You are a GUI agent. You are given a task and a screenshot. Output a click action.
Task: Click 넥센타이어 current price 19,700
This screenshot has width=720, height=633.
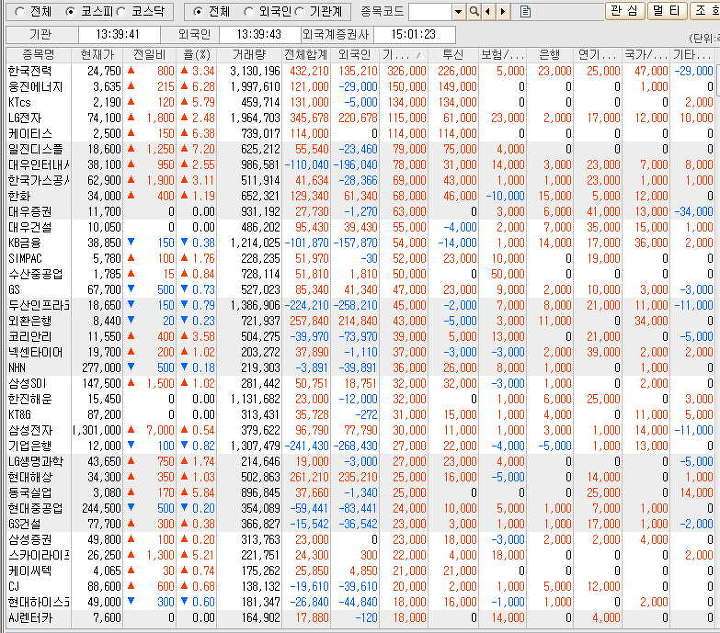click(104, 352)
